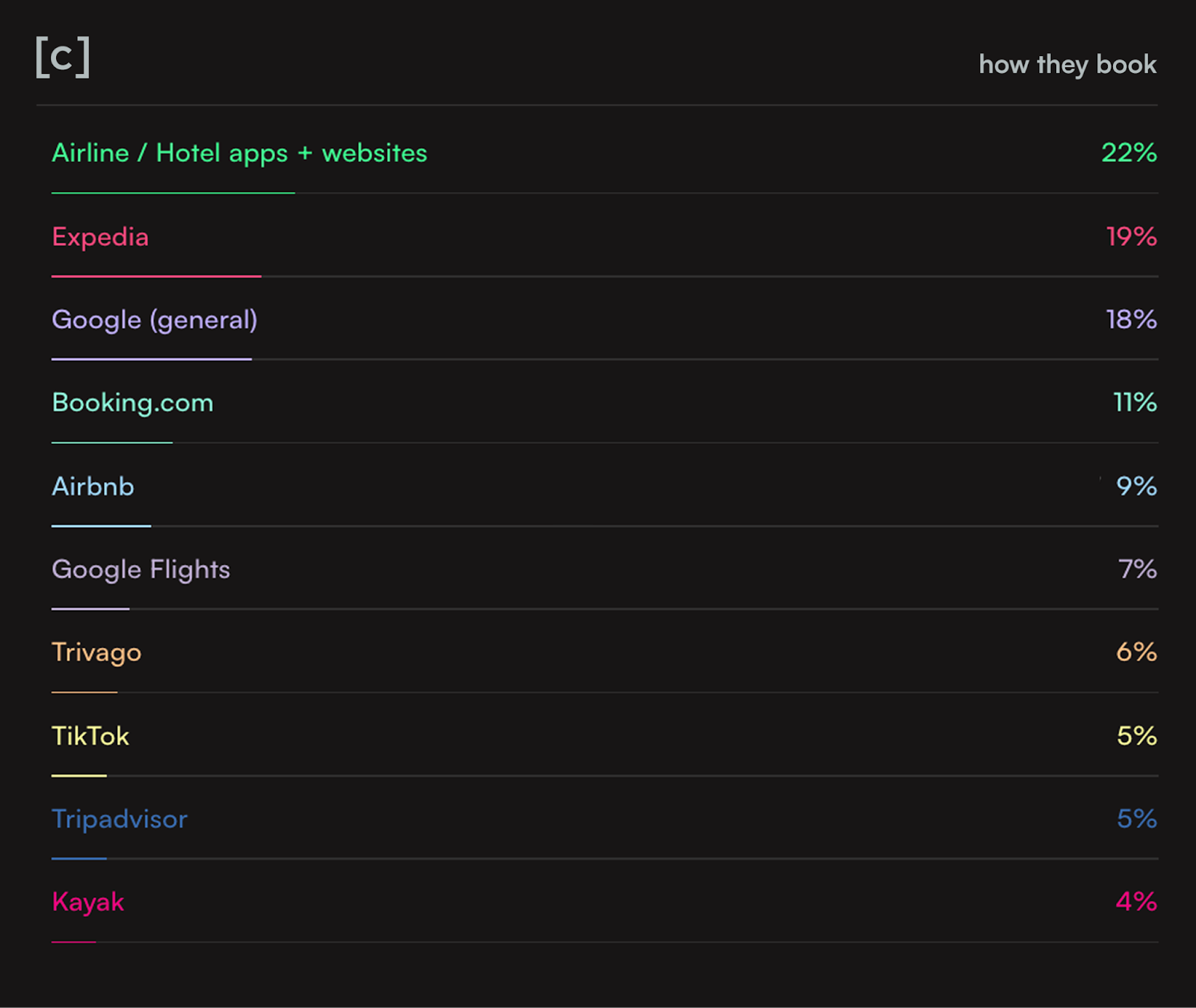Click the green progress bar under Airline / Hotel
The height and width of the screenshot is (1008, 1196).
pos(173,193)
